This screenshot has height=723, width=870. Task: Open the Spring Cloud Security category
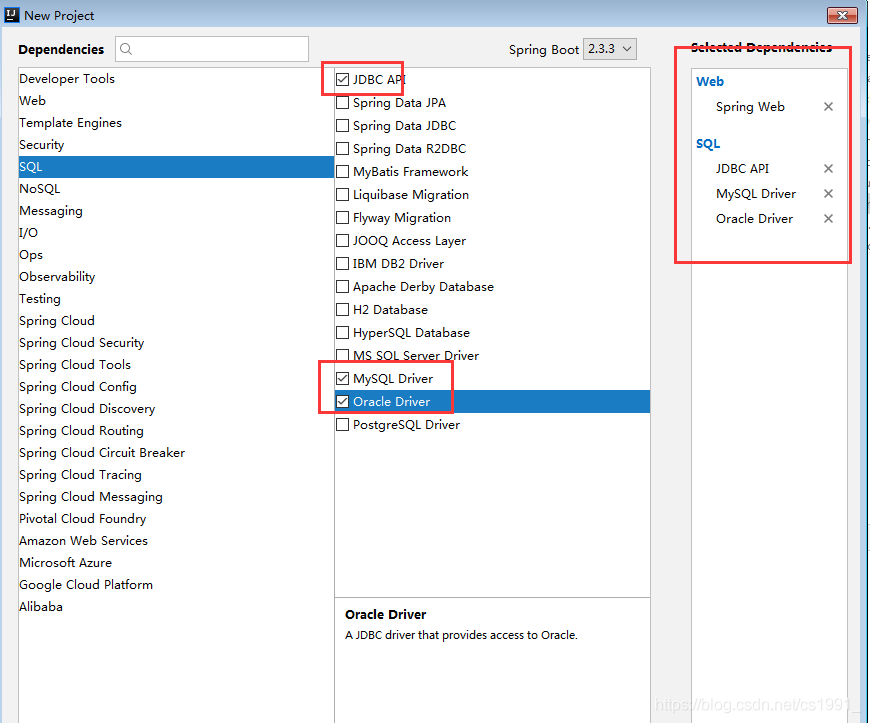(x=176, y=343)
